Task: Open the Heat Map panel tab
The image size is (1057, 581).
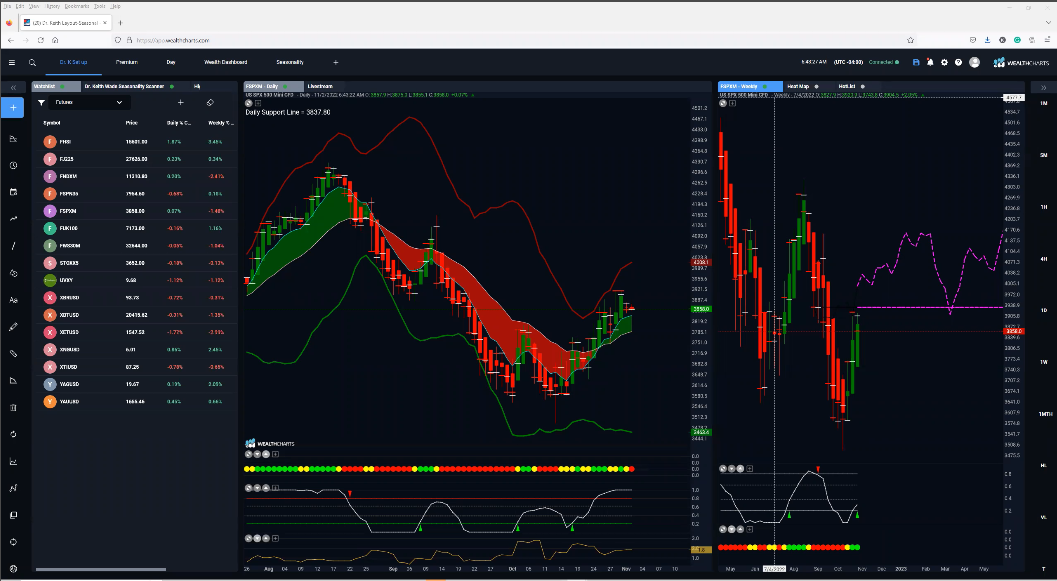Action: [x=803, y=87]
